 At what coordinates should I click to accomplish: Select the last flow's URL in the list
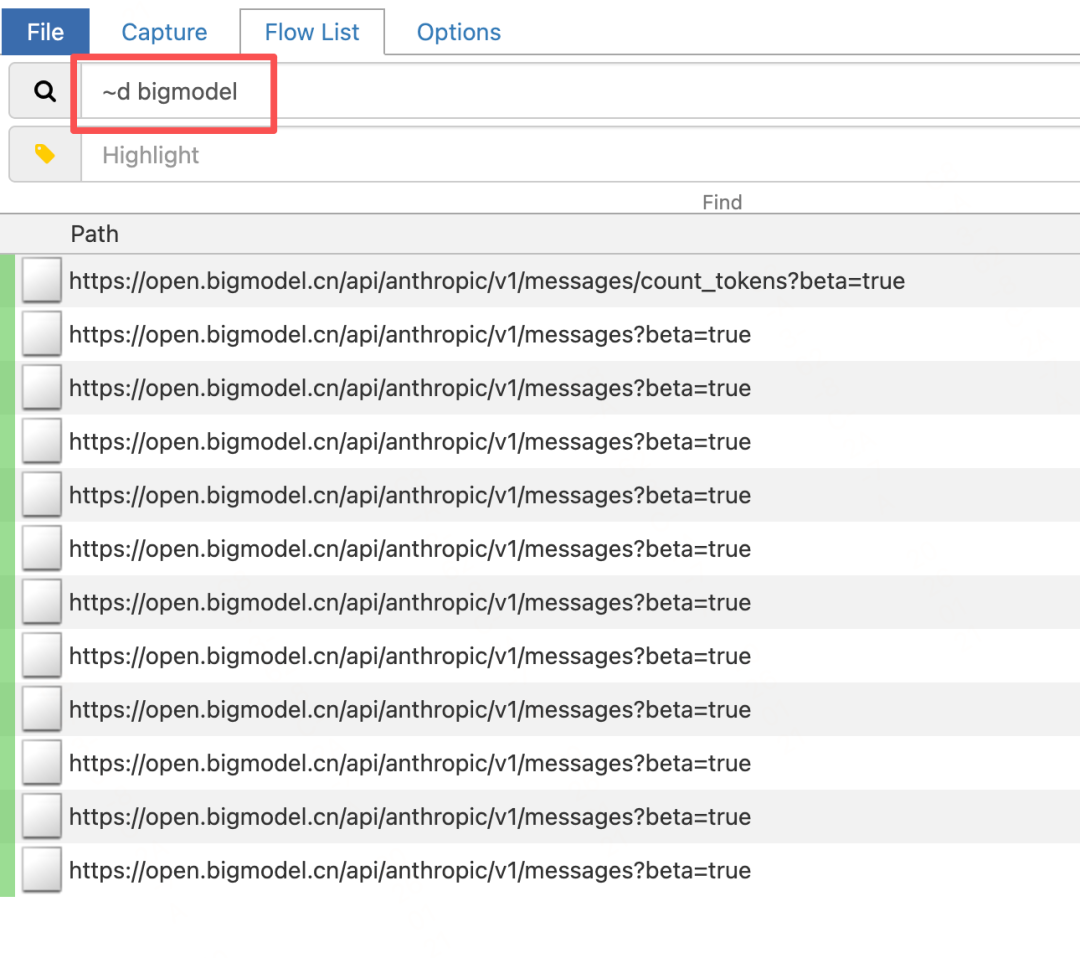[x=410, y=870]
